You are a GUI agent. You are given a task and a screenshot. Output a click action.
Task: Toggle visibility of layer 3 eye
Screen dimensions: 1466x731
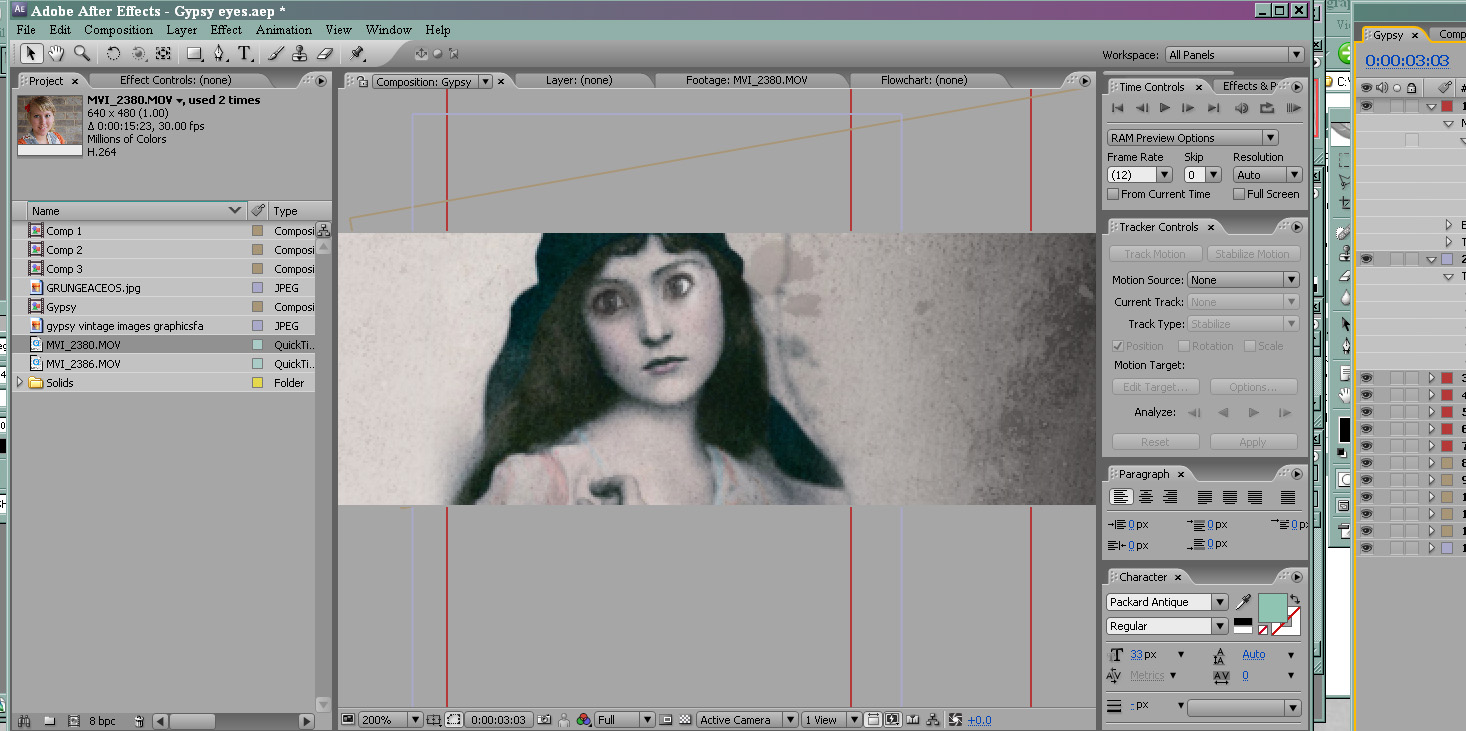click(1367, 378)
